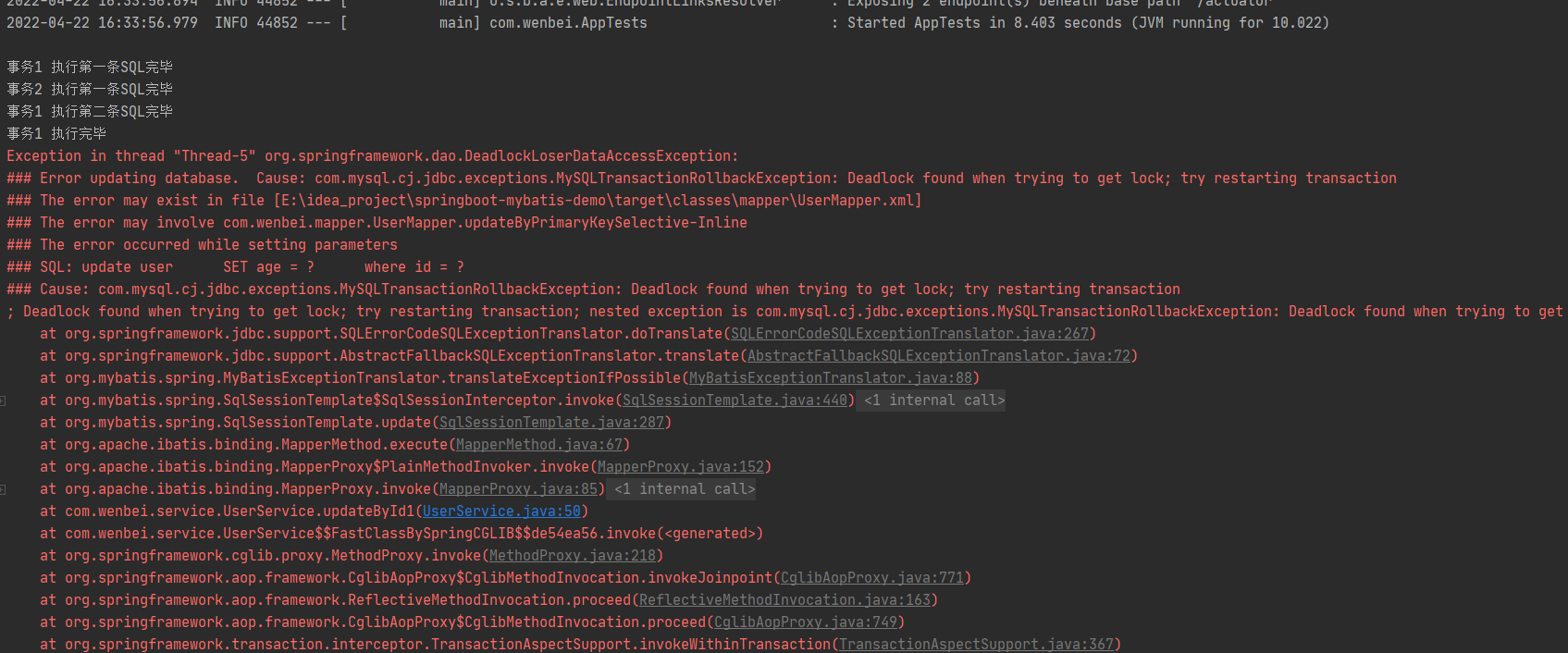Open AbstractFallbackSQLExceptionTranslator.java:72 link
Viewport: 1568px width, 653px height.
(x=938, y=356)
